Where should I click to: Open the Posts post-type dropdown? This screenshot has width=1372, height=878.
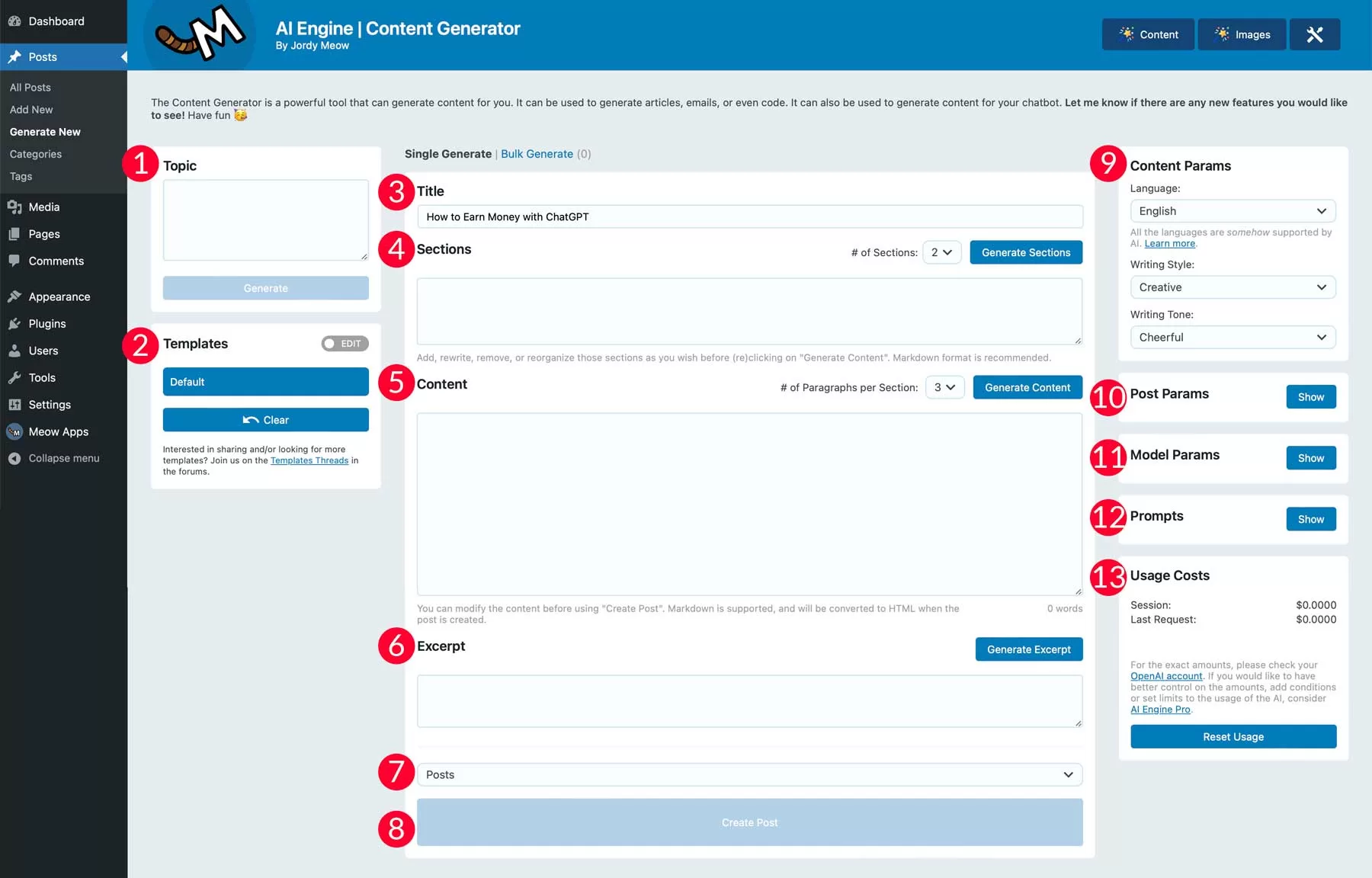pyautogui.click(x=749, y=774)
